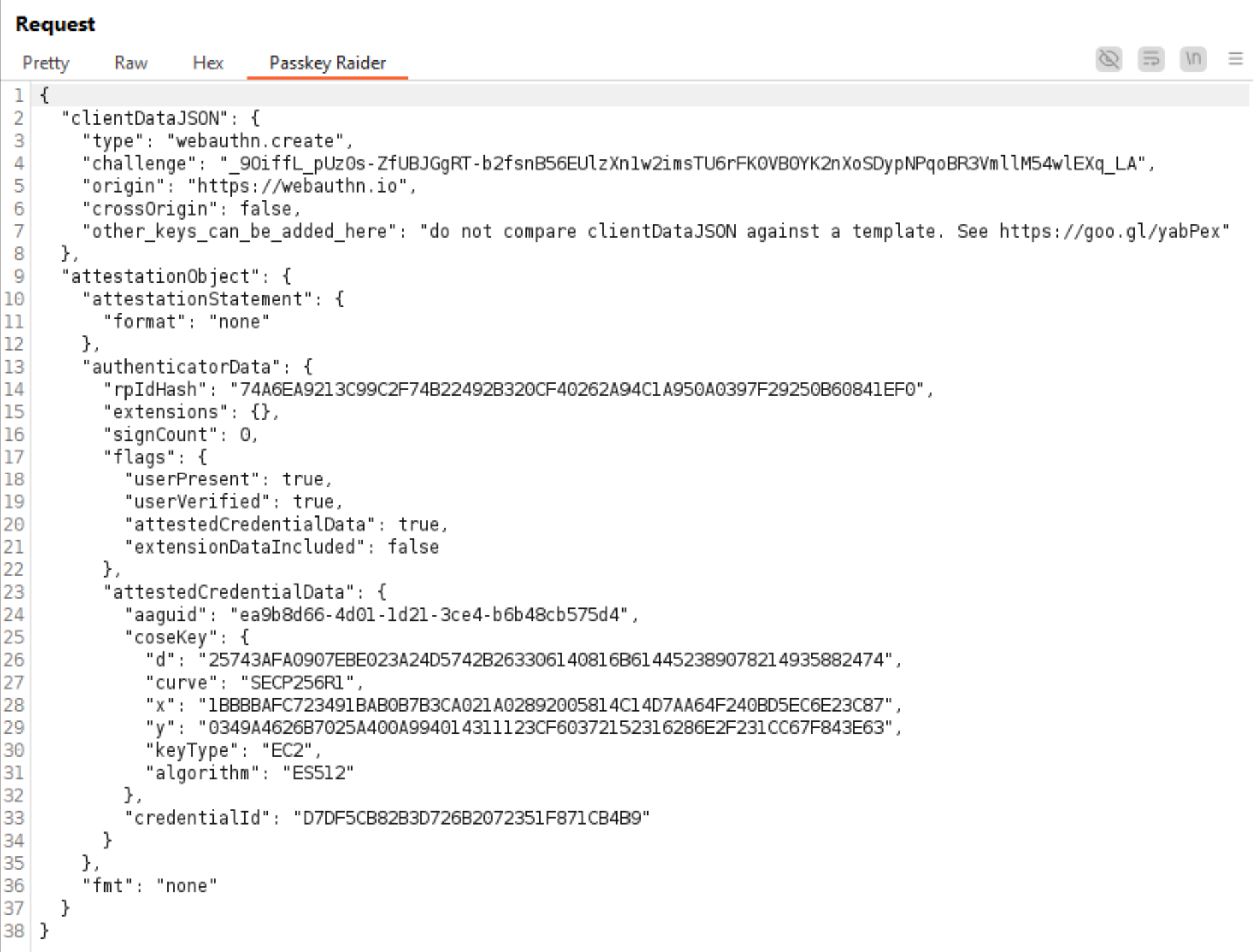The width and height of the screenshot is (1253, 952).
Task: Click the "format": "none" line
Action: [187, 322]
